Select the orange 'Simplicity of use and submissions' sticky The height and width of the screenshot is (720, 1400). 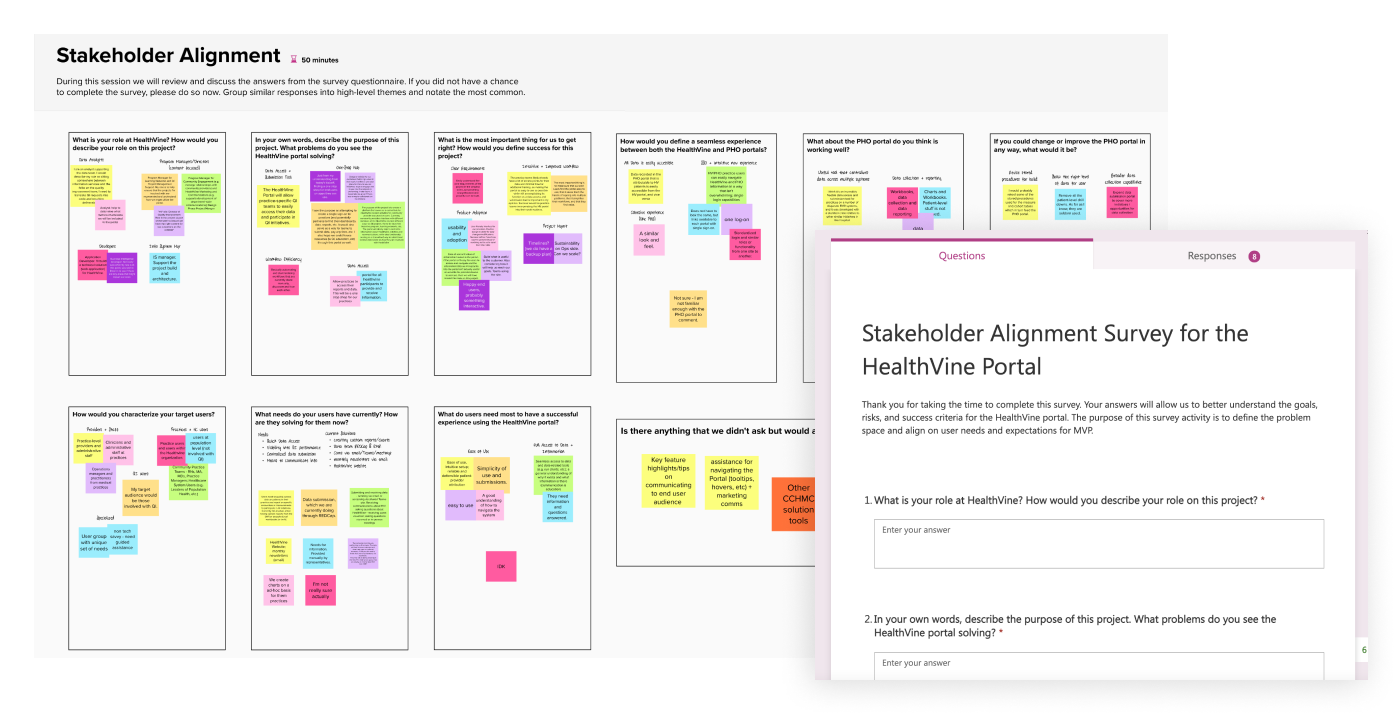click(x=491, y=474)
